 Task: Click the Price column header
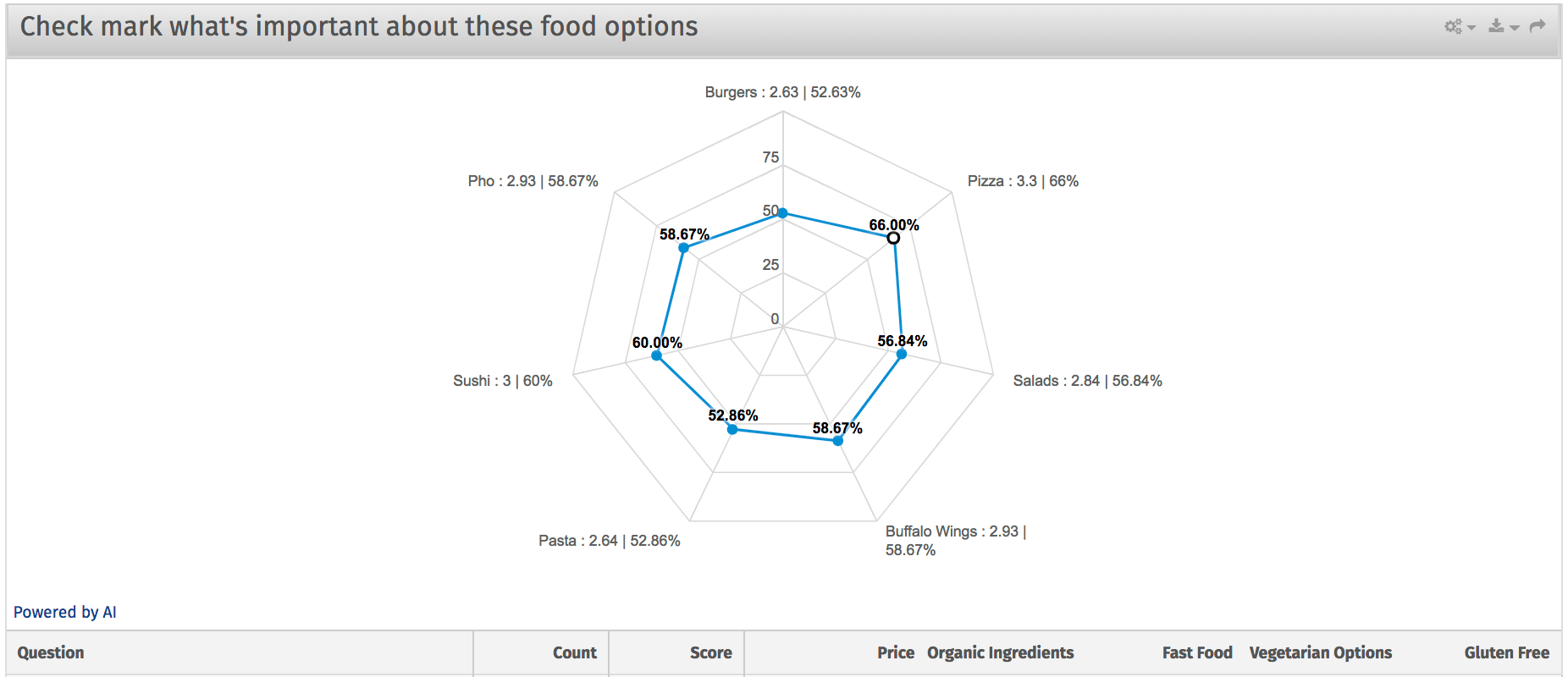click(896, 652)
